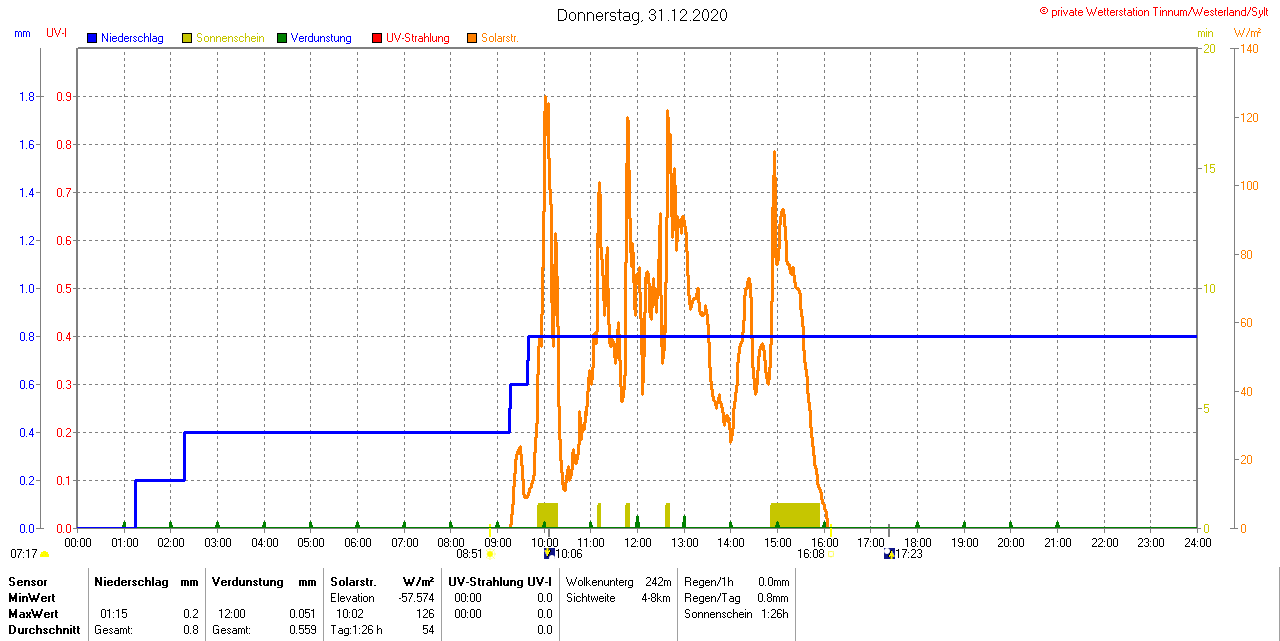Click the Wolkenunterg value 242m
The height and width of the screenshot is (641, 1280).
point(658,582)
